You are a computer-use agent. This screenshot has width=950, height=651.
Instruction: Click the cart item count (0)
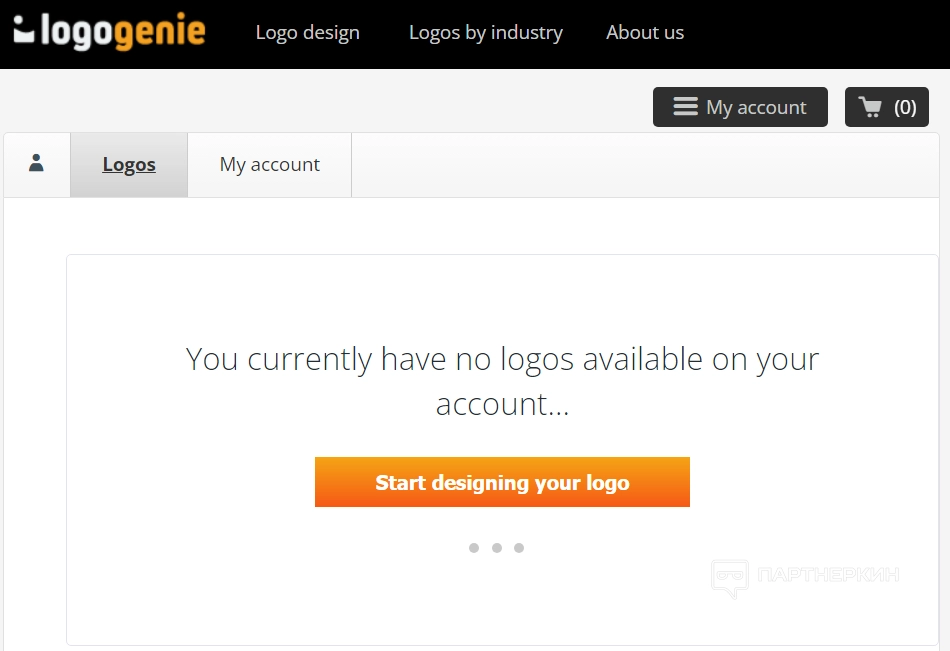click(x=905, y=107)
